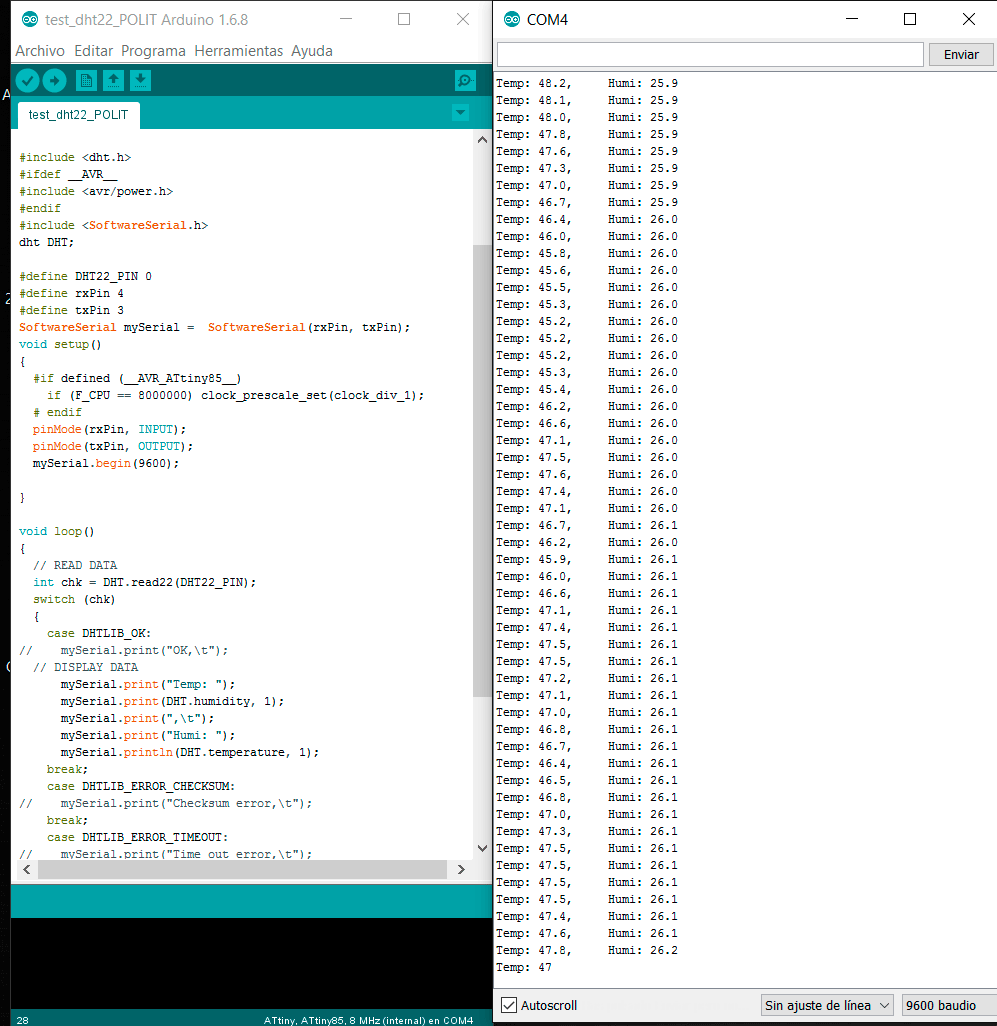Click board status 'ATtiny, ATtiny85, 8 MHz (internal) en COM4'
This screenshot has height=1026, width=997.
coord(368,1020)
